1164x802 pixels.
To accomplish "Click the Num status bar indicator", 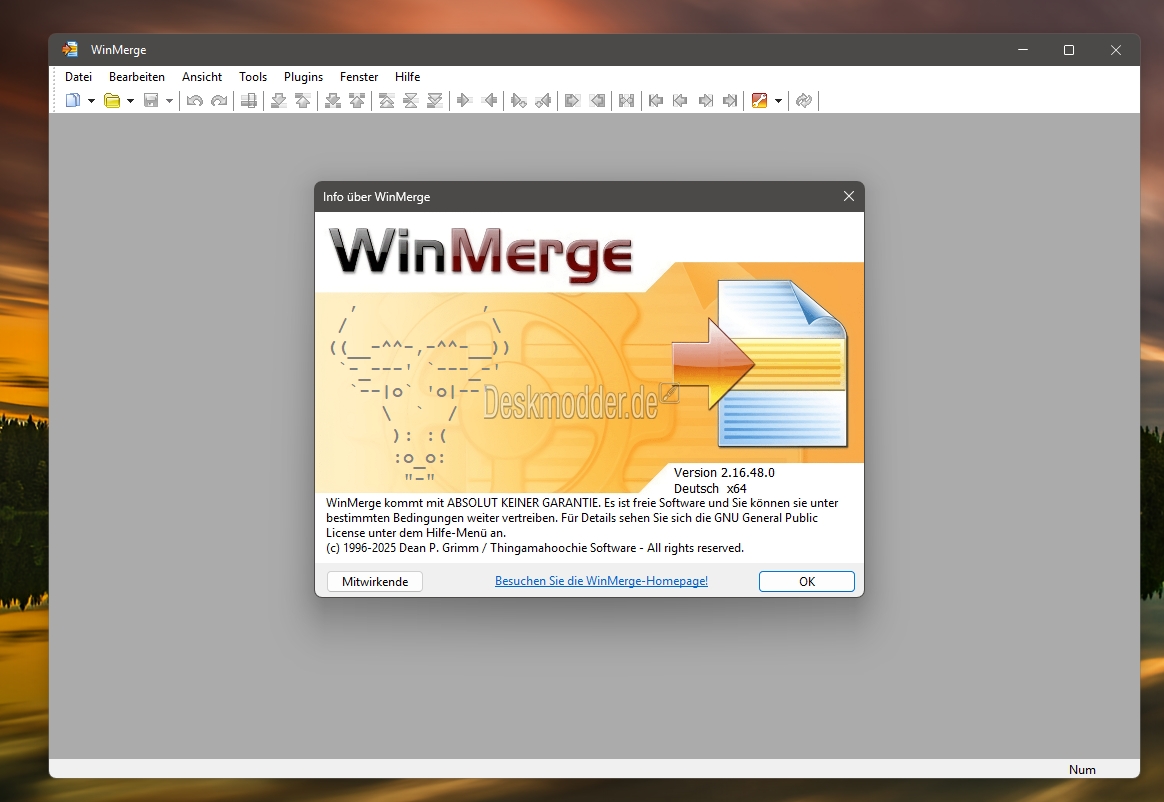I will 1082,769.
